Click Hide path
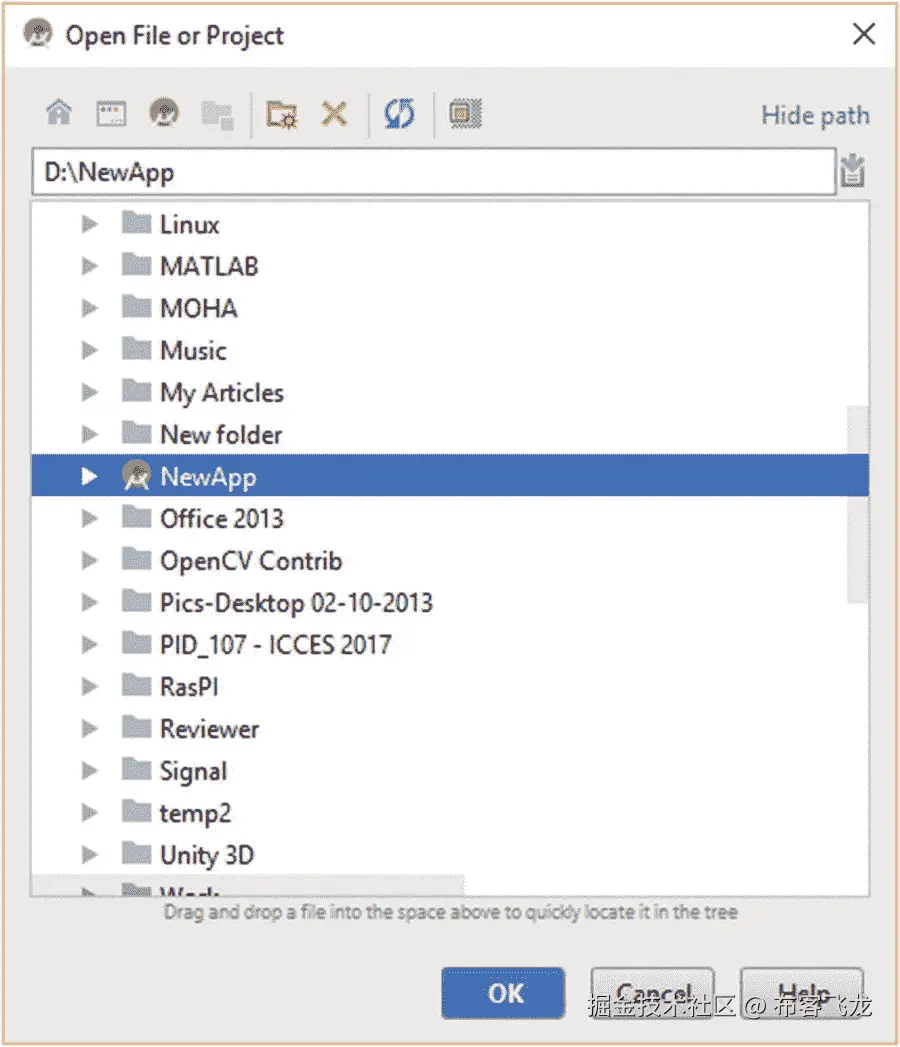900x1047 pixels. [814, 115]
